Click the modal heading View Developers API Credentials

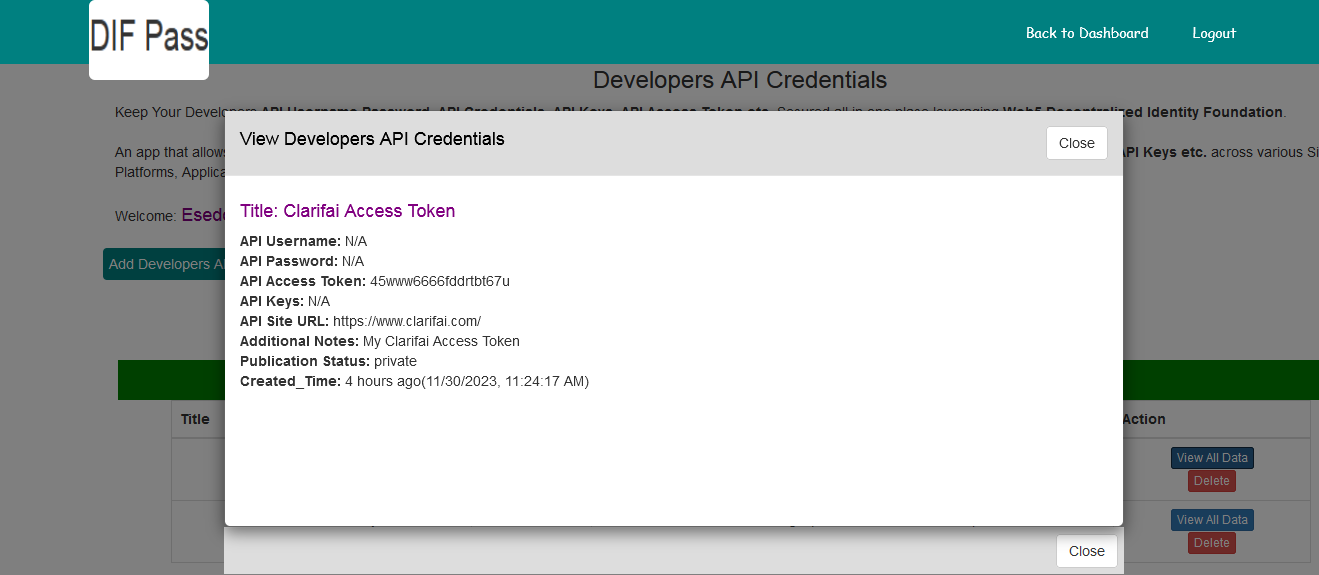click(372, 139)
